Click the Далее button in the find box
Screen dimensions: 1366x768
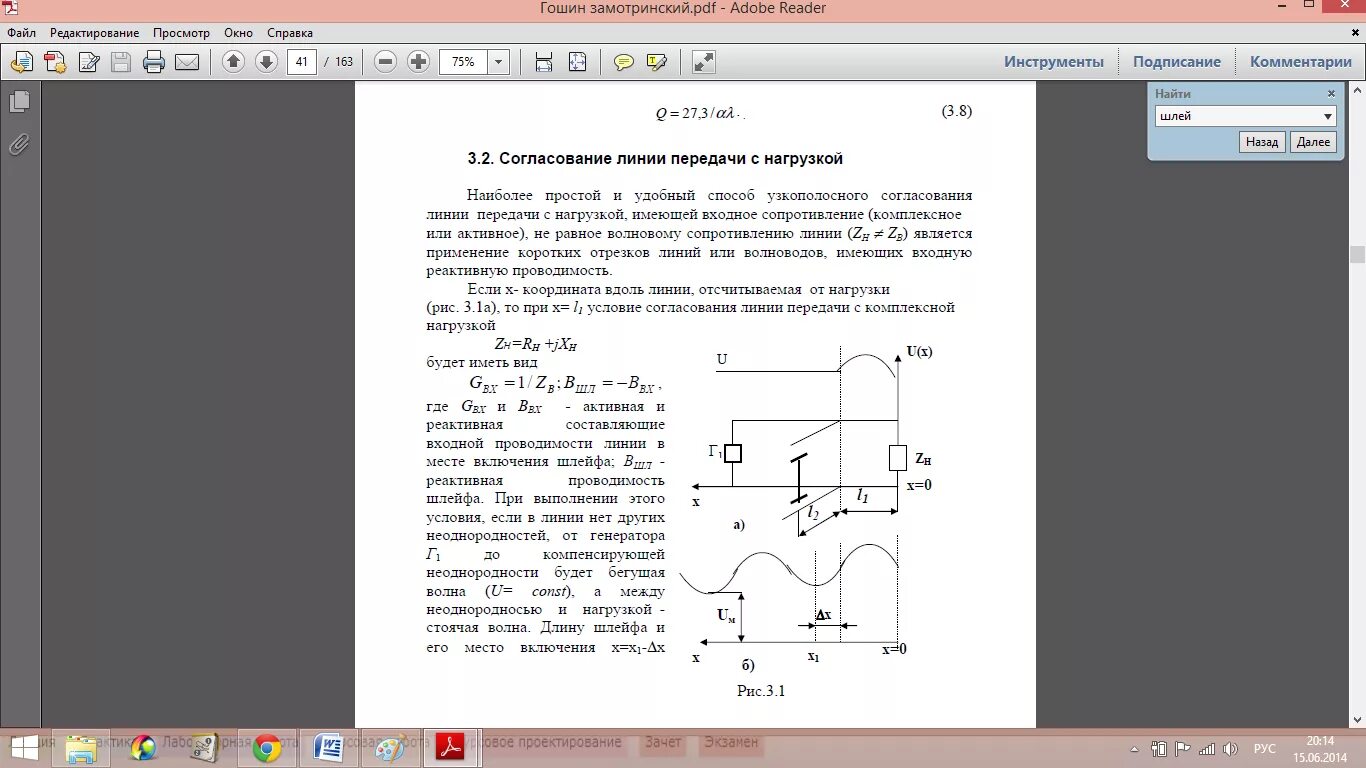pyautogui.click(x=1313, y=142)
